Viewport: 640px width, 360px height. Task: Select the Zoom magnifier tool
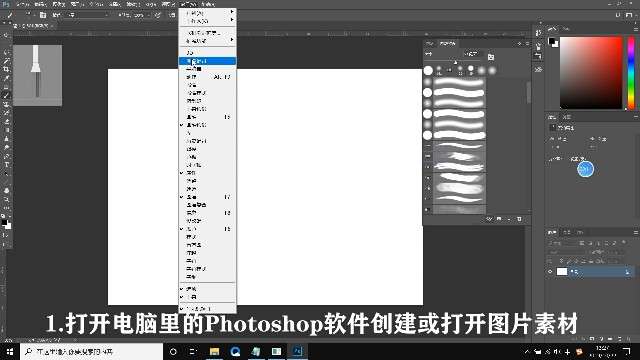pyautogui.click(x=7, y=199)
